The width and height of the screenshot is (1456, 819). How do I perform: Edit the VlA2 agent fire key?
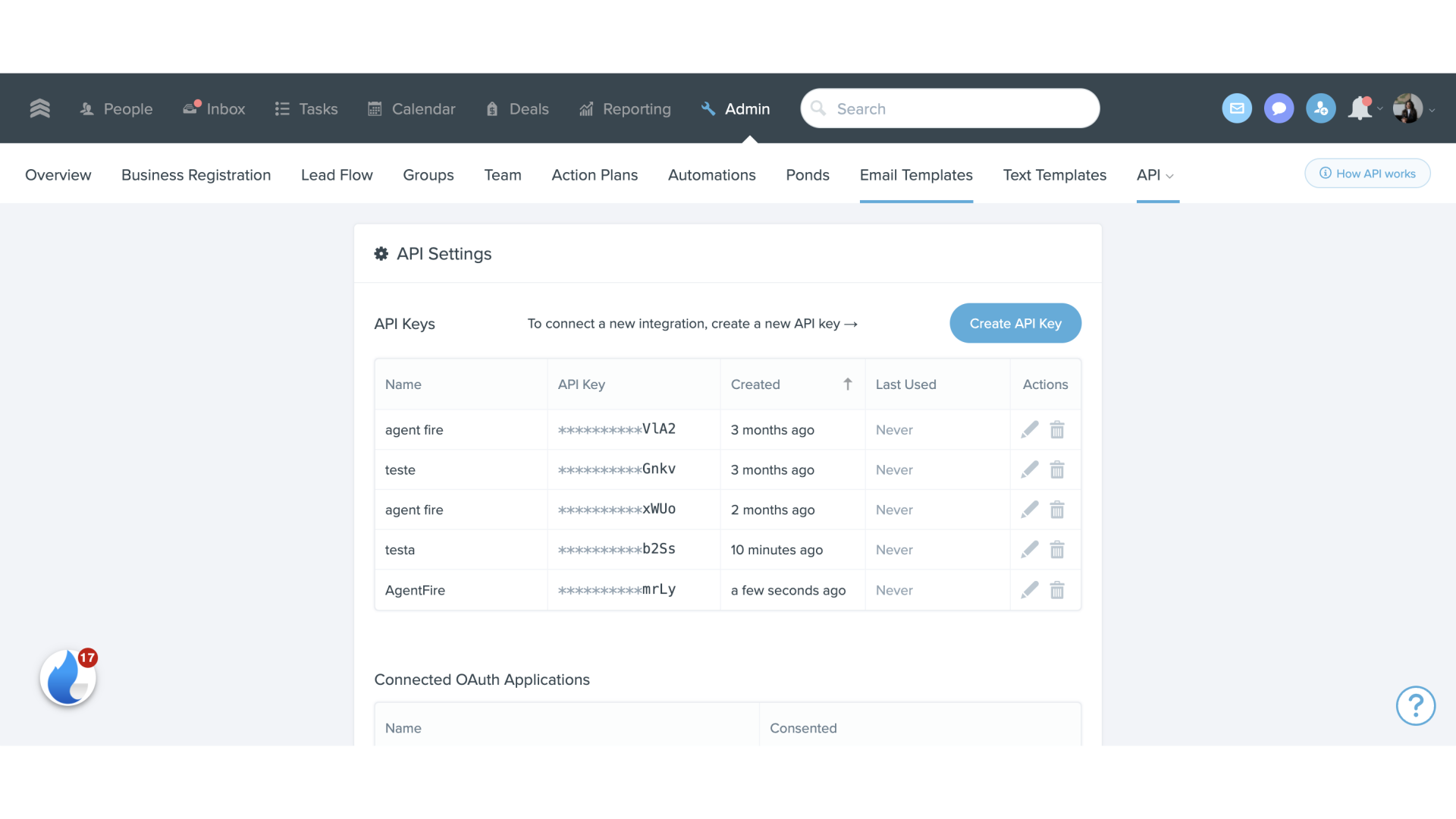coord(1029,430)
